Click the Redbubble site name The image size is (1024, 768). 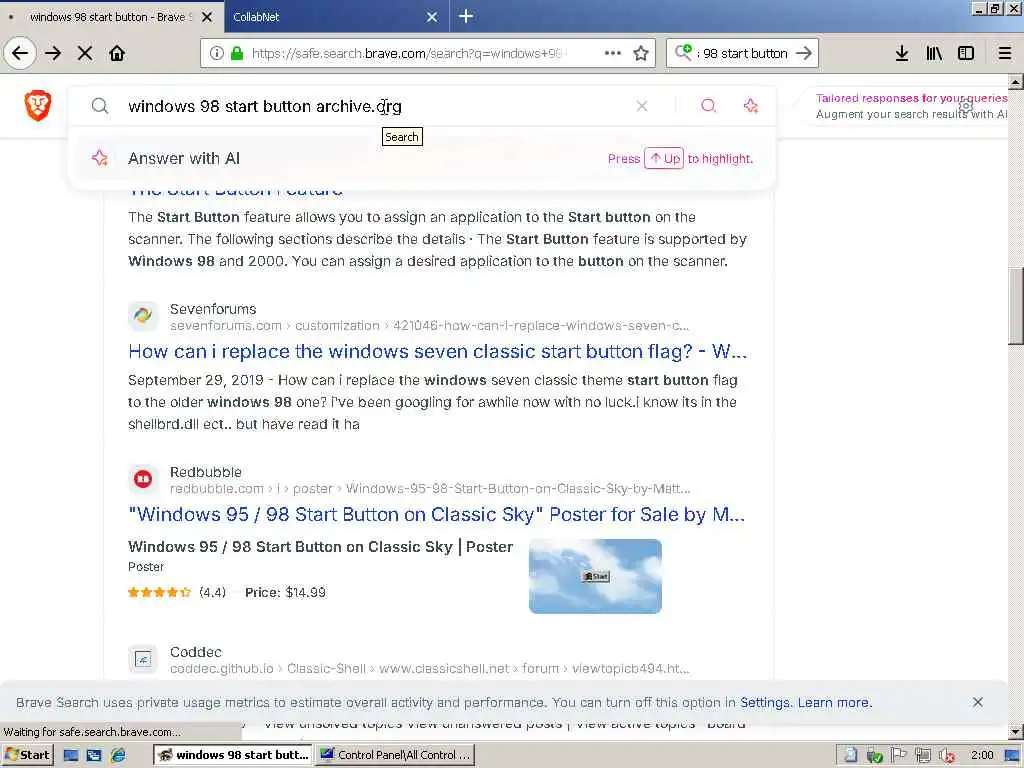[206, 472]
